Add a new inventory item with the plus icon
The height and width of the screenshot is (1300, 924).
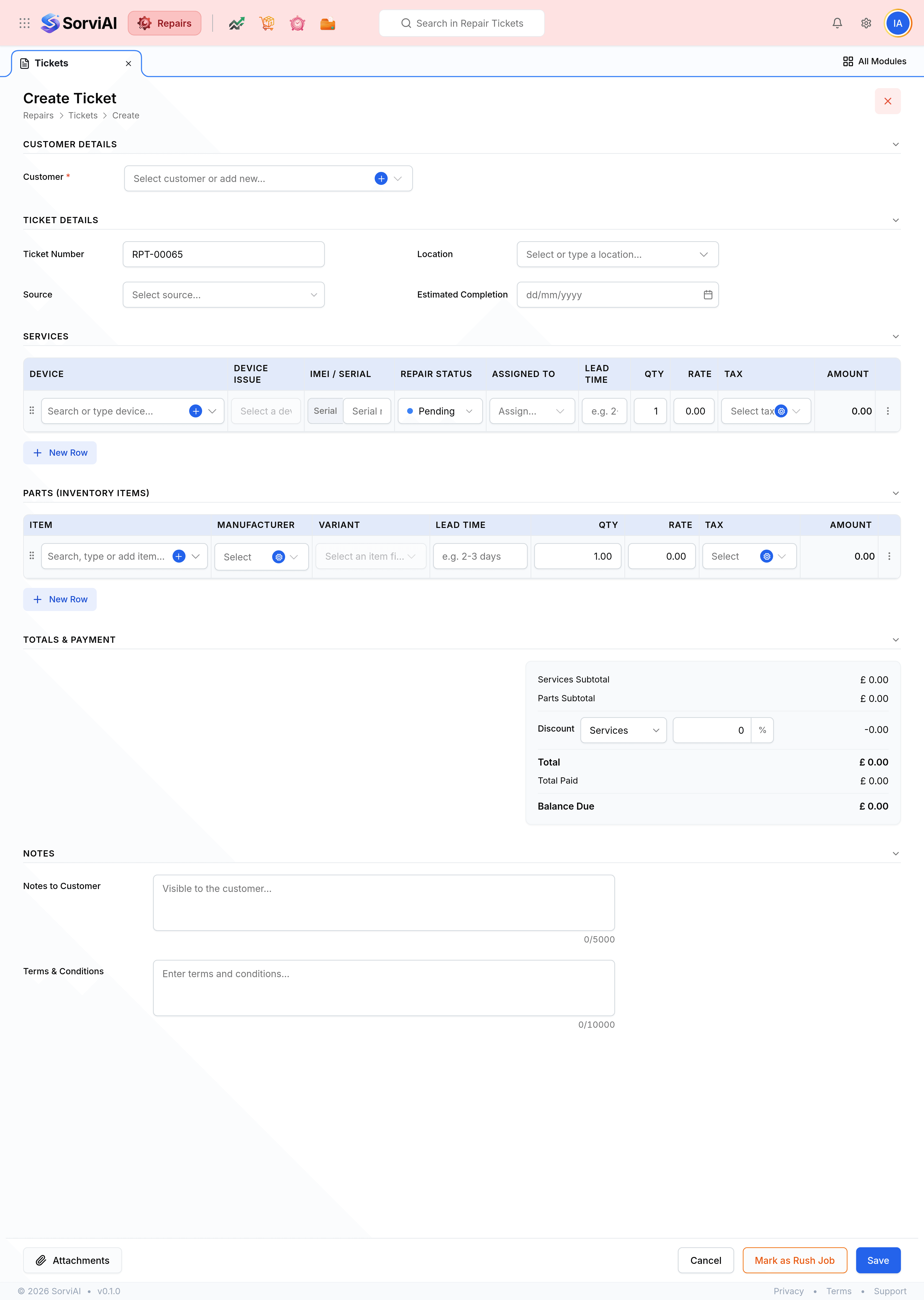click(179, 556)
